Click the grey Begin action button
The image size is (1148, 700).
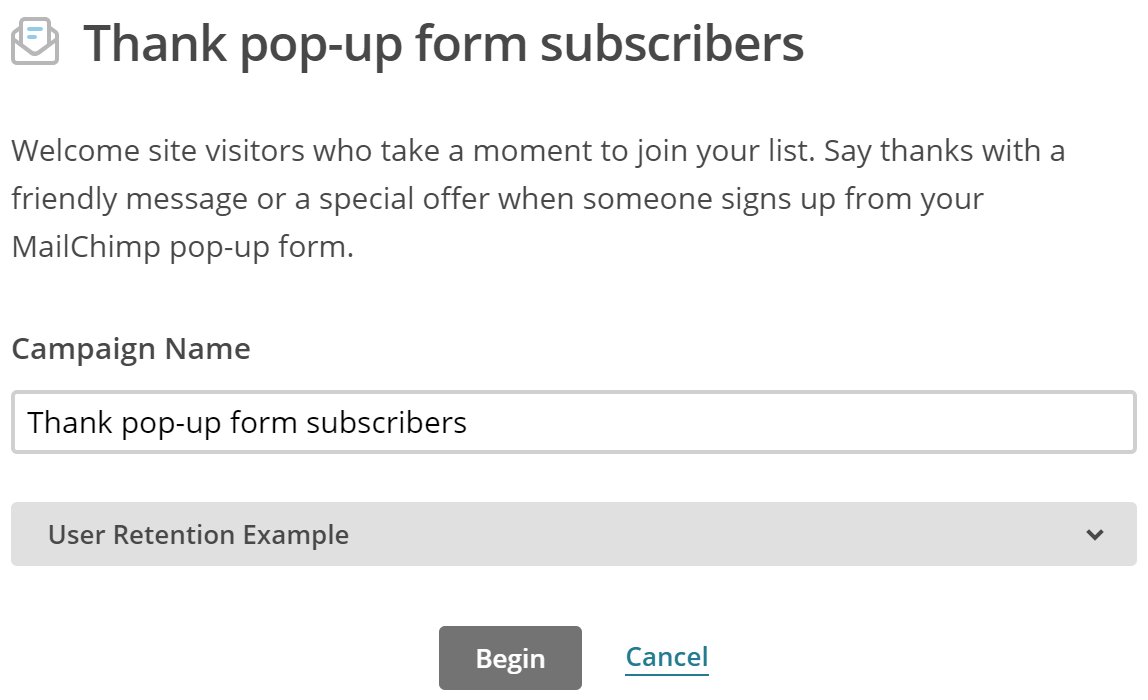pos(510,657)
